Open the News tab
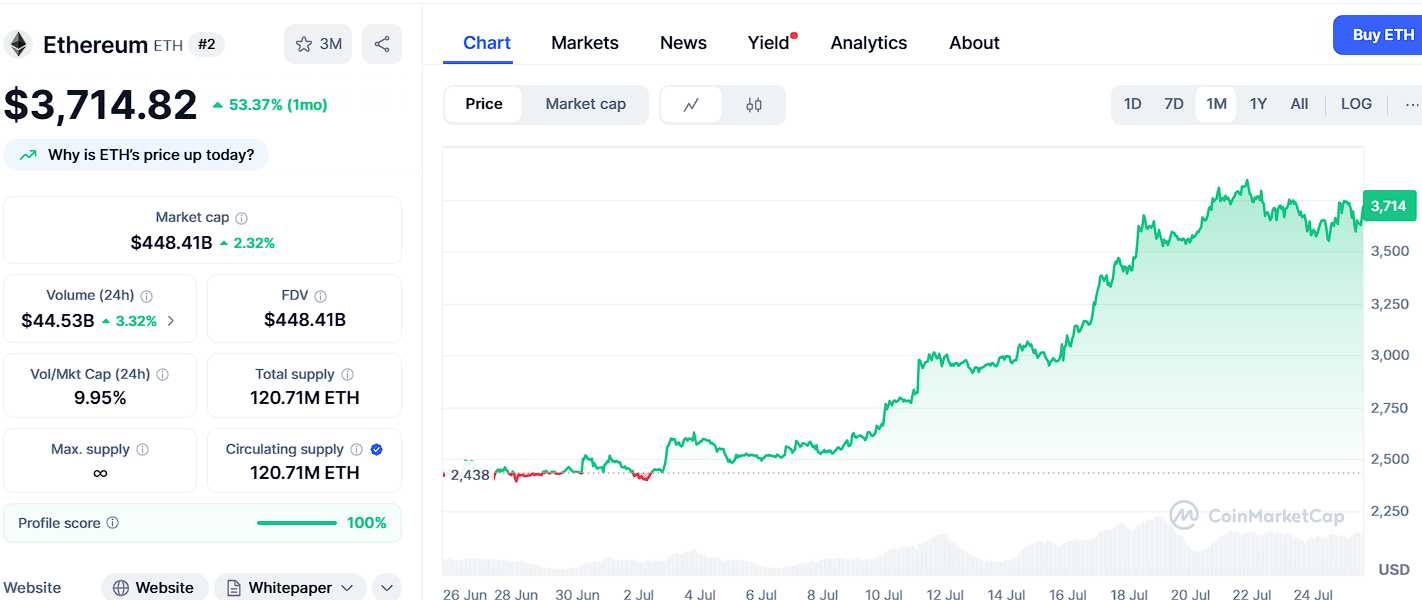1422x600 pixels. (683, 42)
